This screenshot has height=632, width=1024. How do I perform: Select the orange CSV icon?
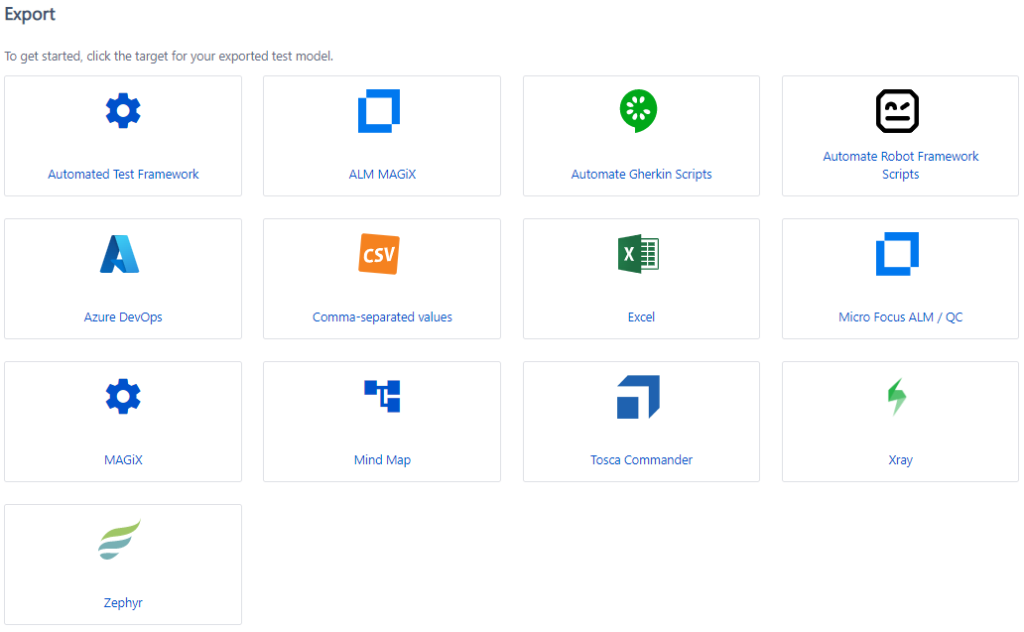point(379,254)
